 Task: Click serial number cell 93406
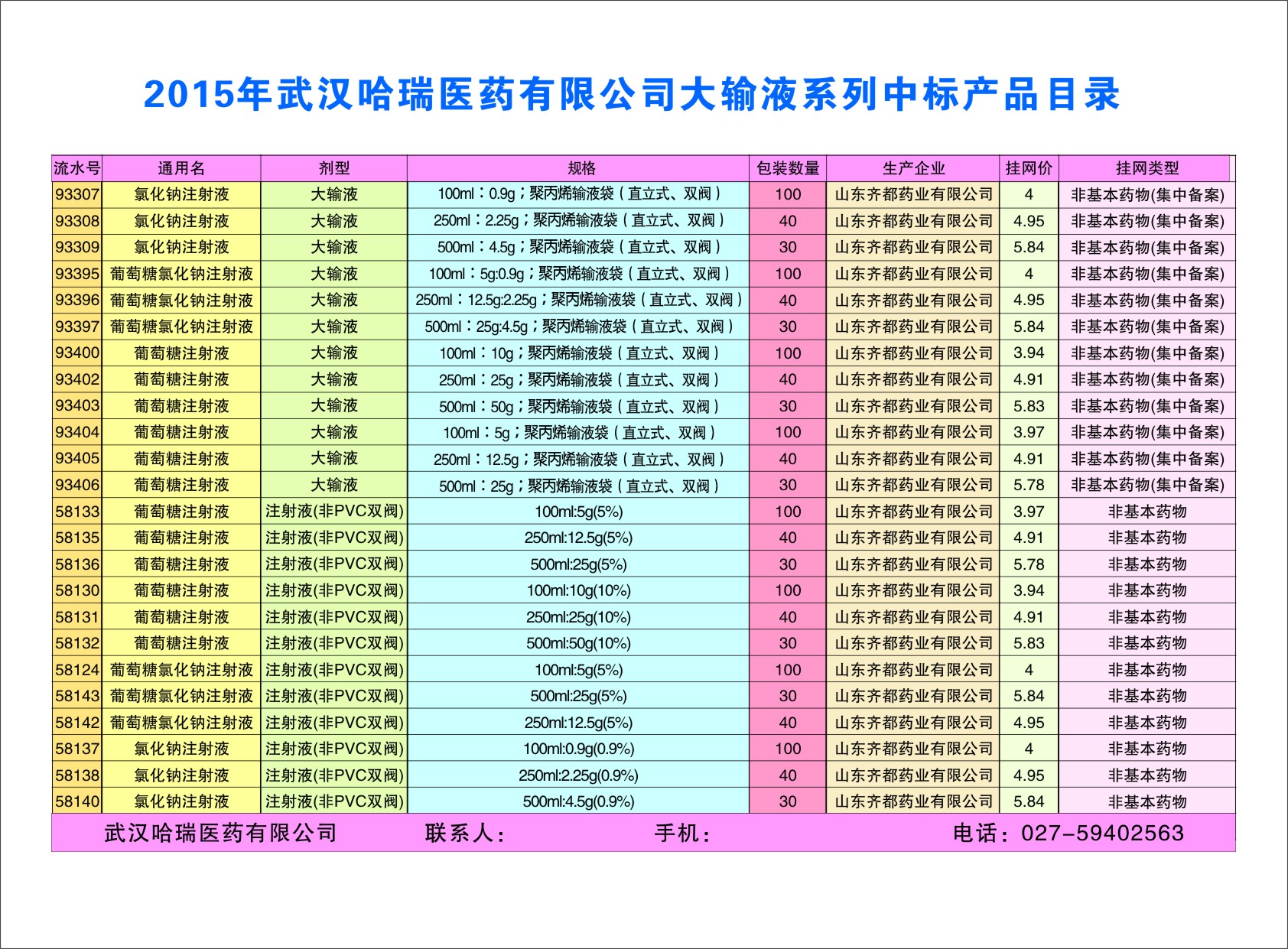[x=76, y=485]
